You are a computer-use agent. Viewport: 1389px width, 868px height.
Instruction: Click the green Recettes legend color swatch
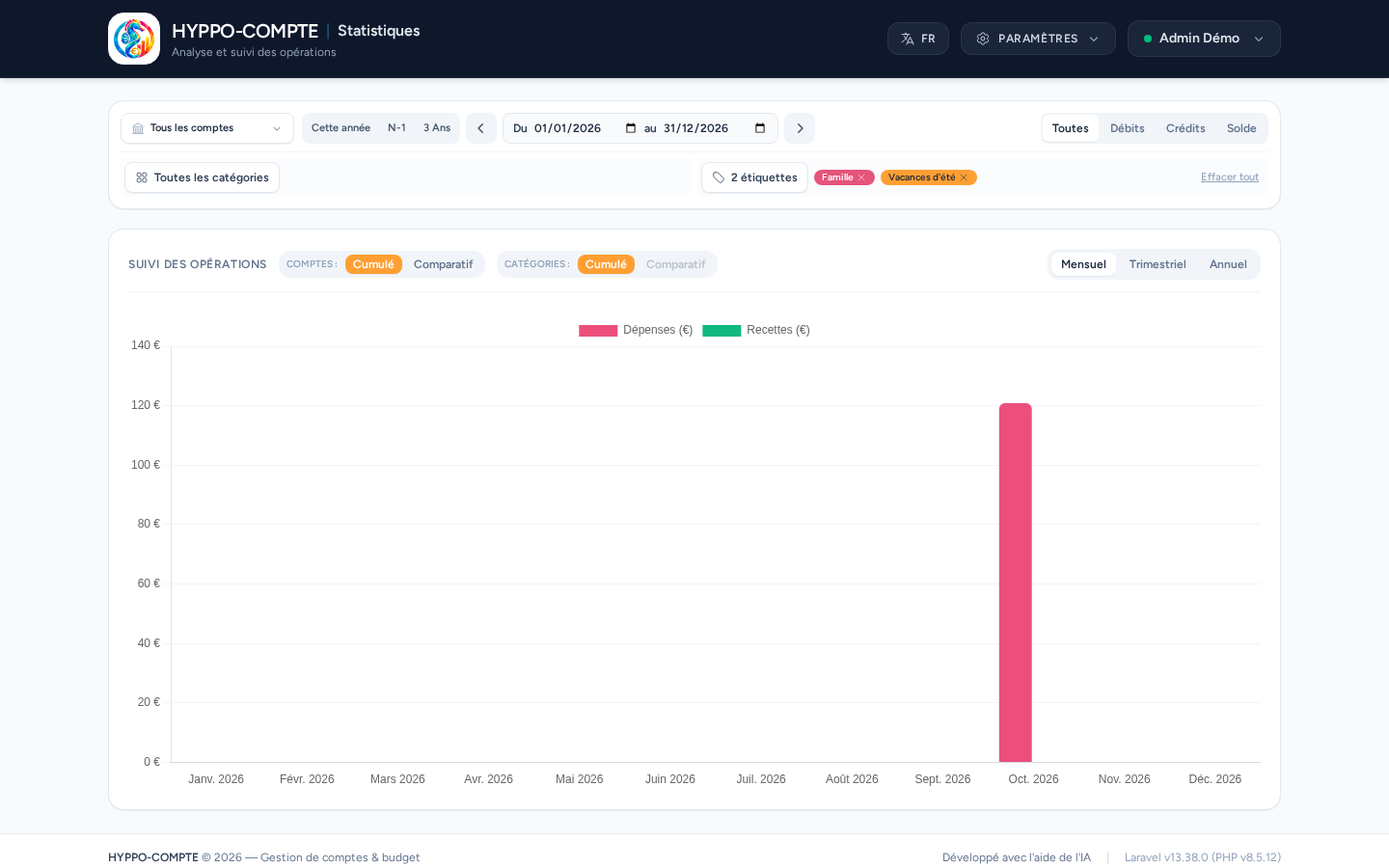(x=722, y=331)
